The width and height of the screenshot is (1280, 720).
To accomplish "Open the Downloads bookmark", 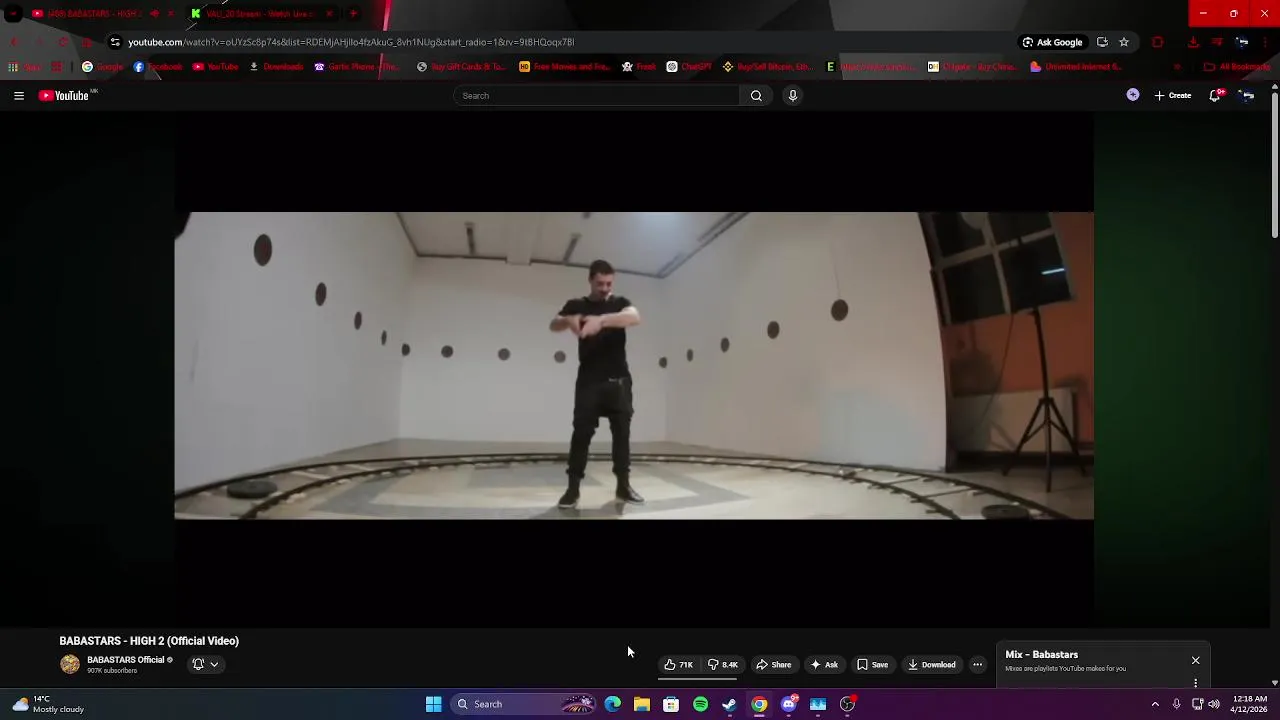I will pyautogui.click(x=276, y=67).
